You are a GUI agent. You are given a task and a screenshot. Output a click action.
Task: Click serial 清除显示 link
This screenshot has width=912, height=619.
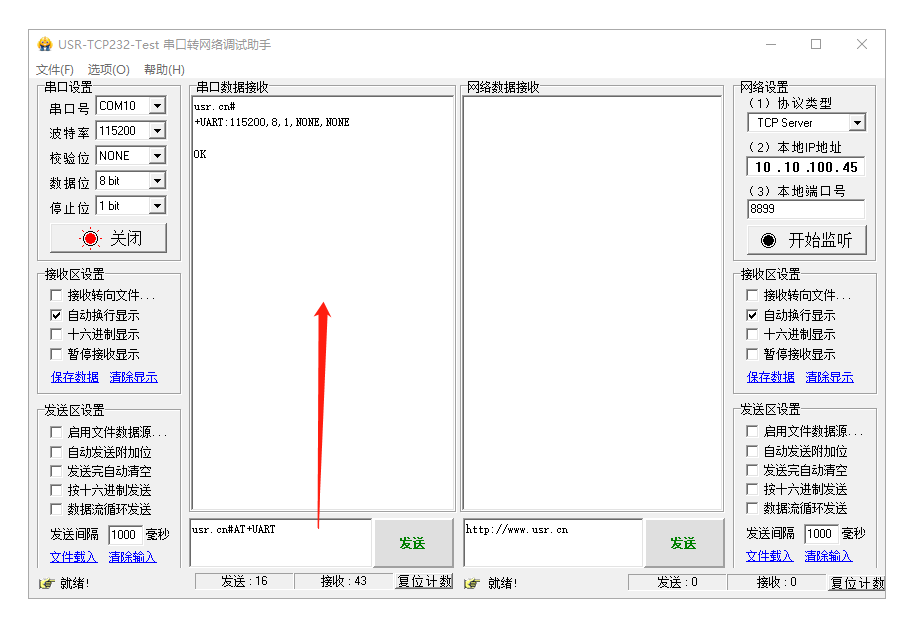tap(134, 377)
